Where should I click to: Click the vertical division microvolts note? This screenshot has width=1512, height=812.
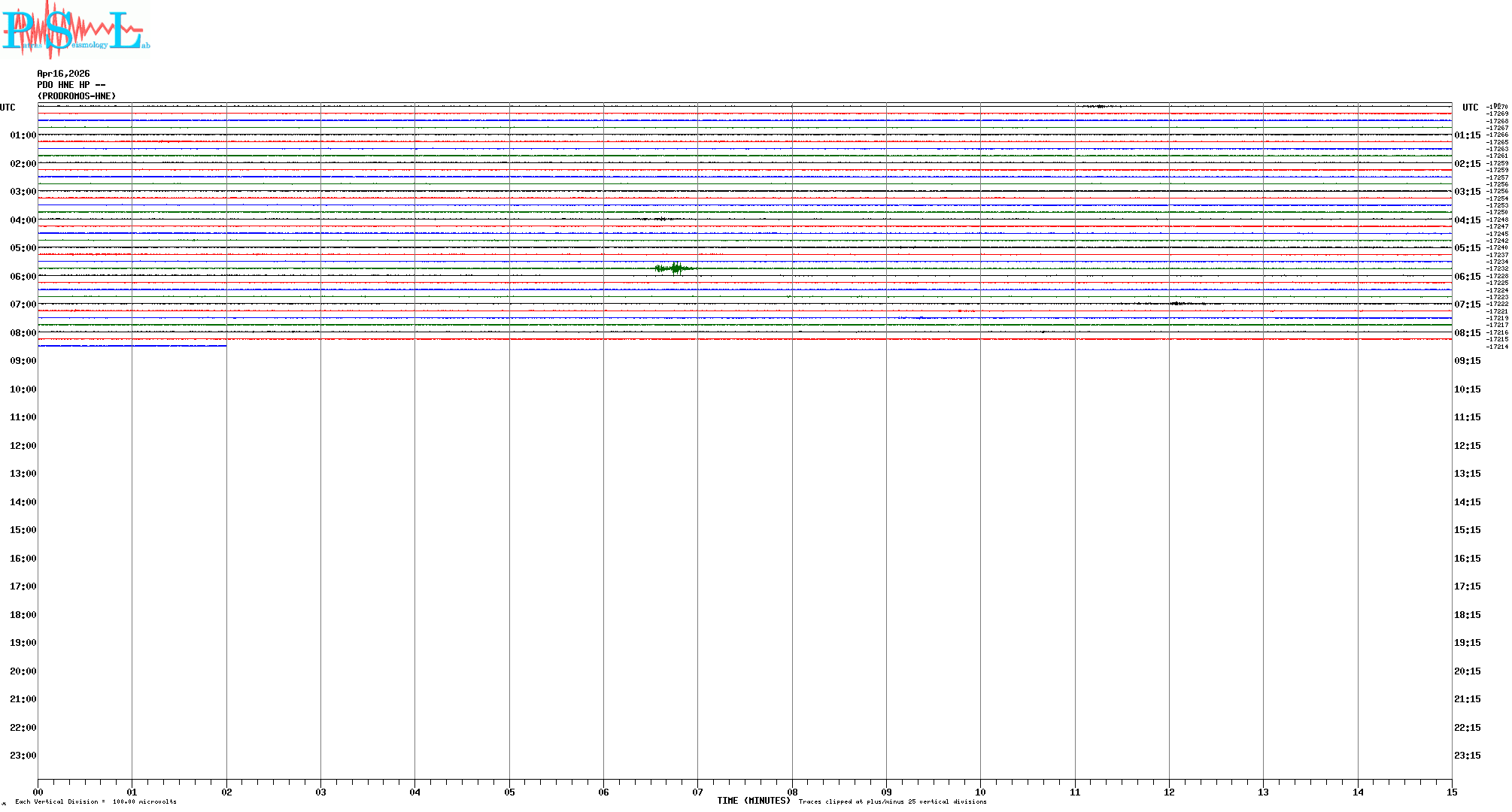click(x=96, y=801)
